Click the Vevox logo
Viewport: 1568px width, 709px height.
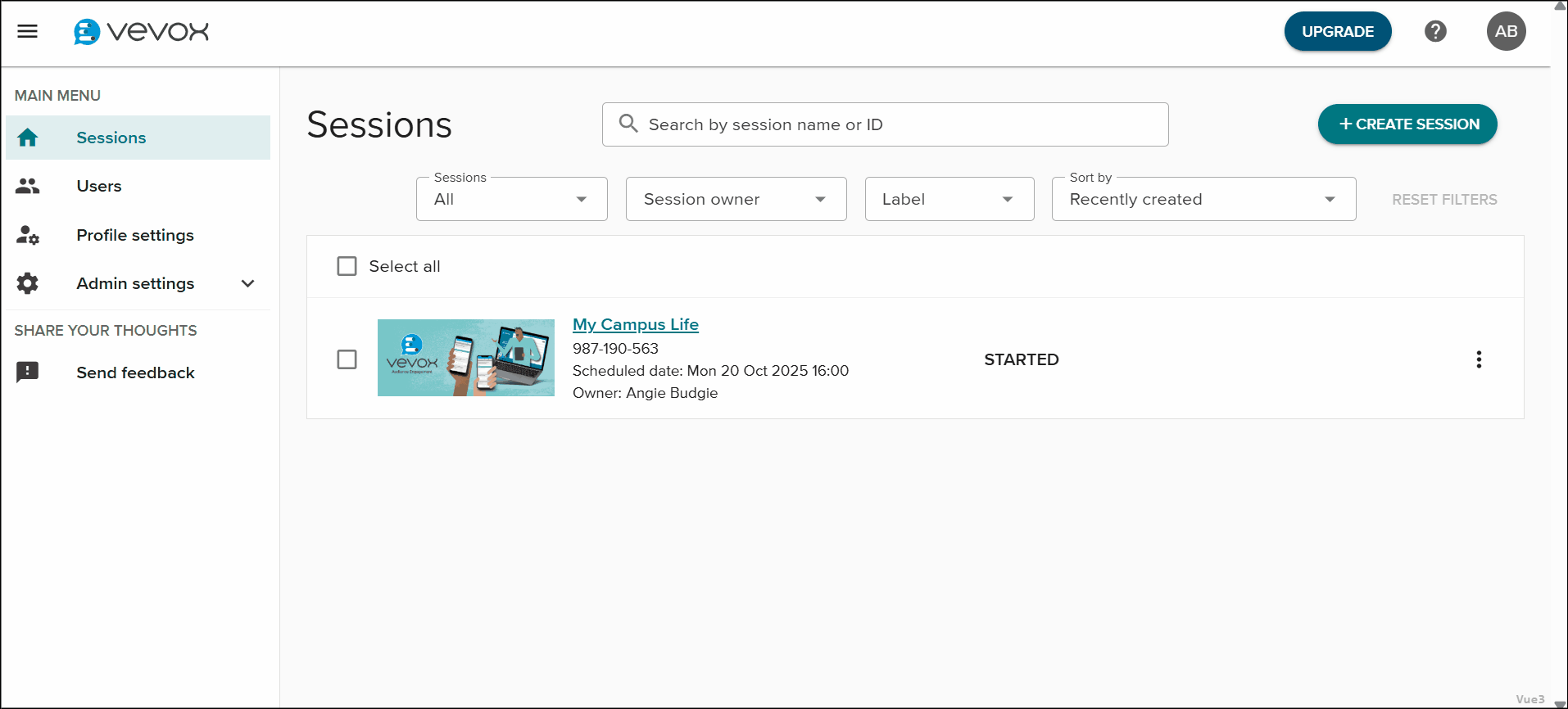[x=142, y=32]
